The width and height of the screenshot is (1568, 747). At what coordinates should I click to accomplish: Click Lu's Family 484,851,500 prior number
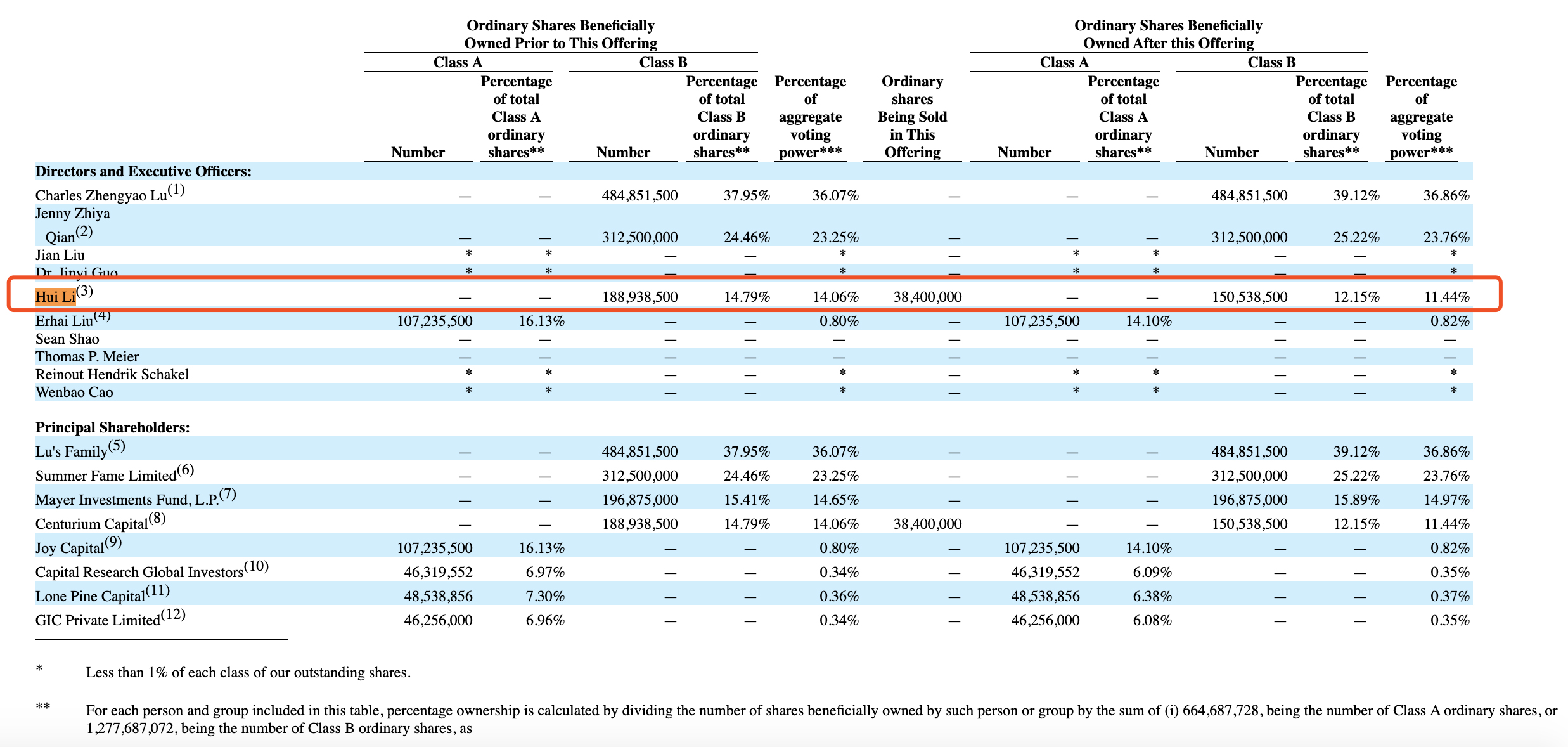coord(639,451)
